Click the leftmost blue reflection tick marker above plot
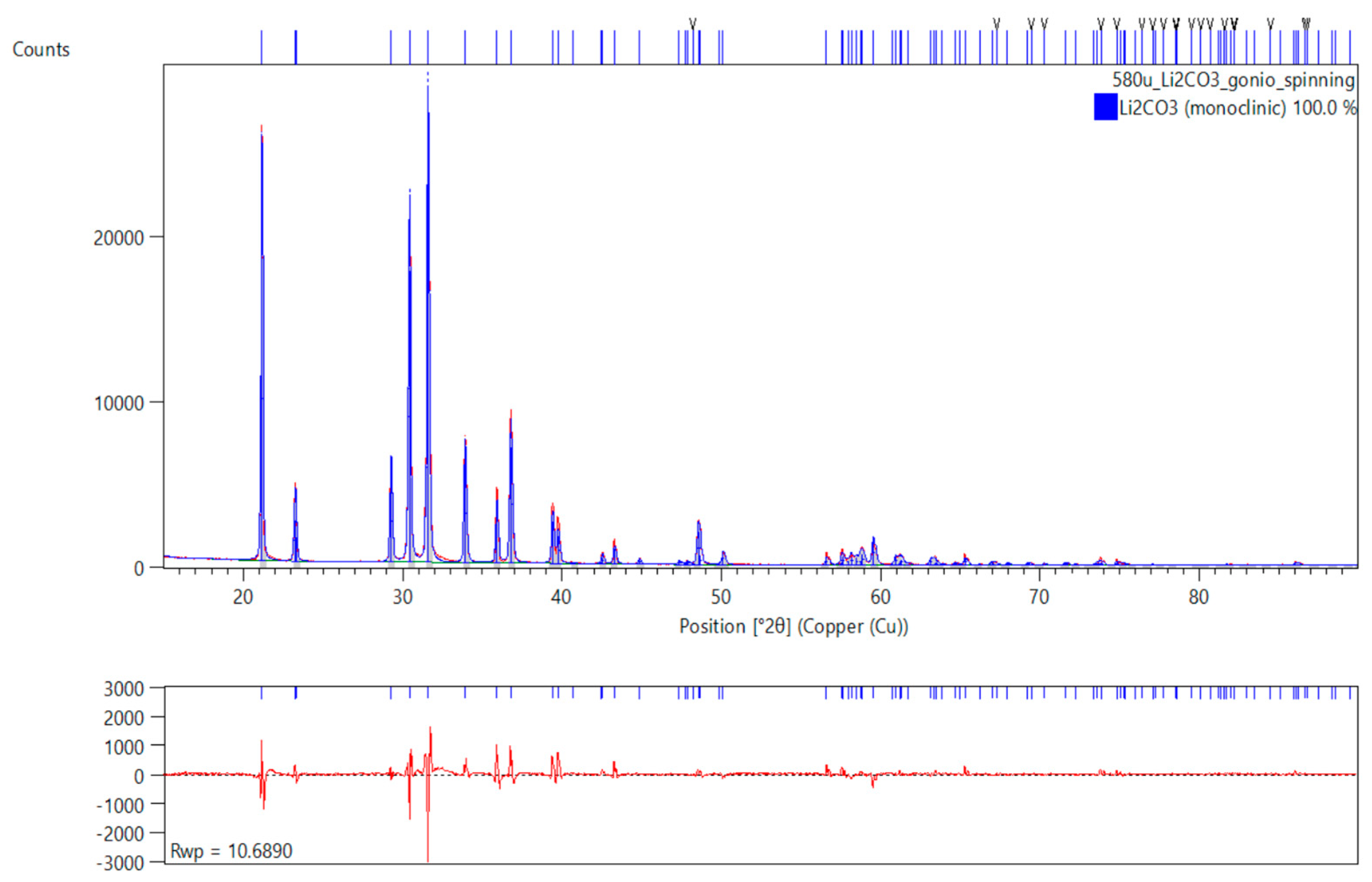Image resolution: width=1372 pixels, height=882 pixels. pyautogui.click(x=261, y=47)
